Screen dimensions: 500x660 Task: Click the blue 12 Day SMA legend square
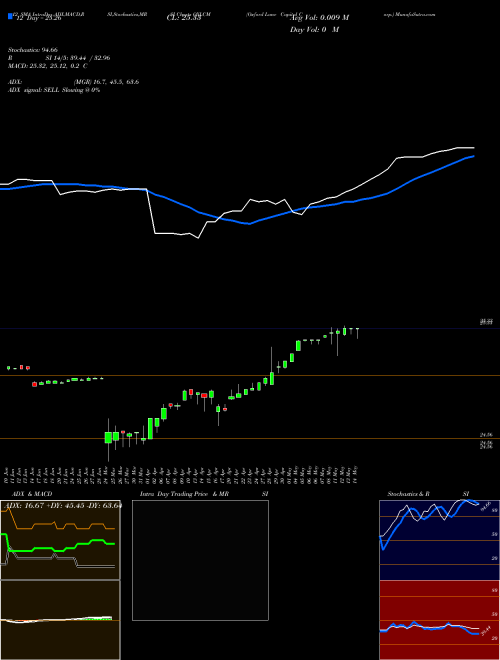10,17
